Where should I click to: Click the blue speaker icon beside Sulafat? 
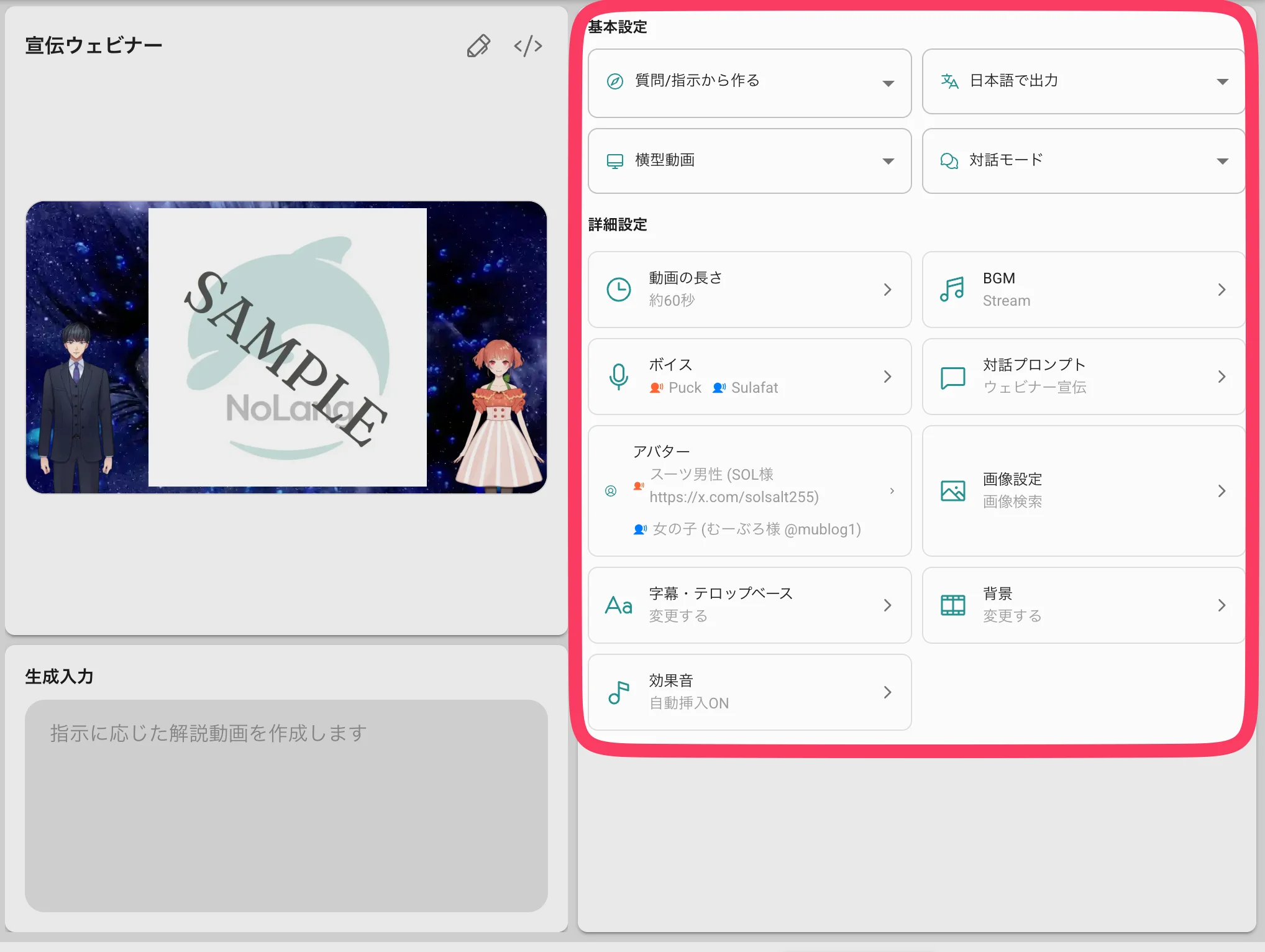click(719, 388)
